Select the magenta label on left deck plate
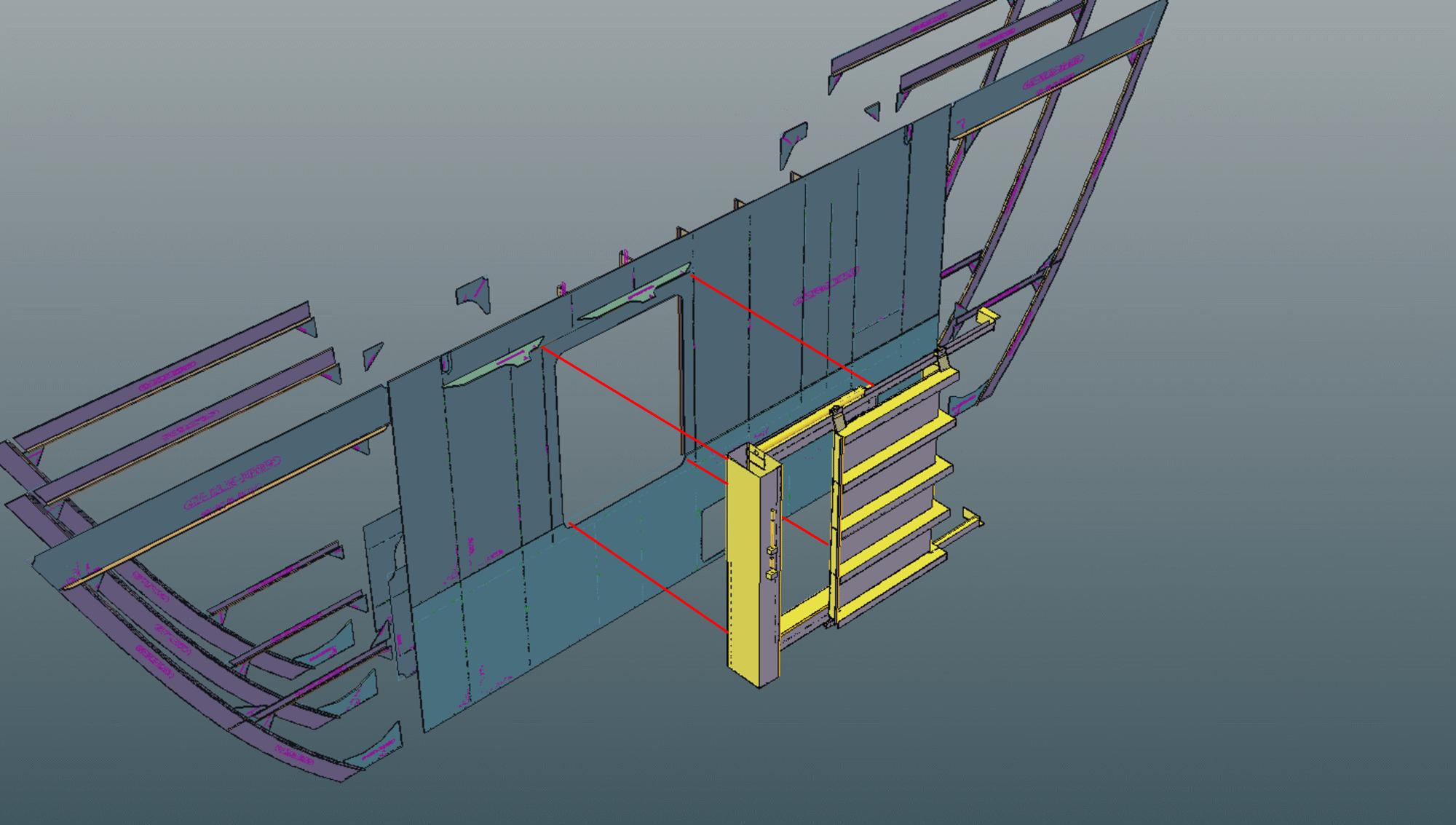 (232, 482)
